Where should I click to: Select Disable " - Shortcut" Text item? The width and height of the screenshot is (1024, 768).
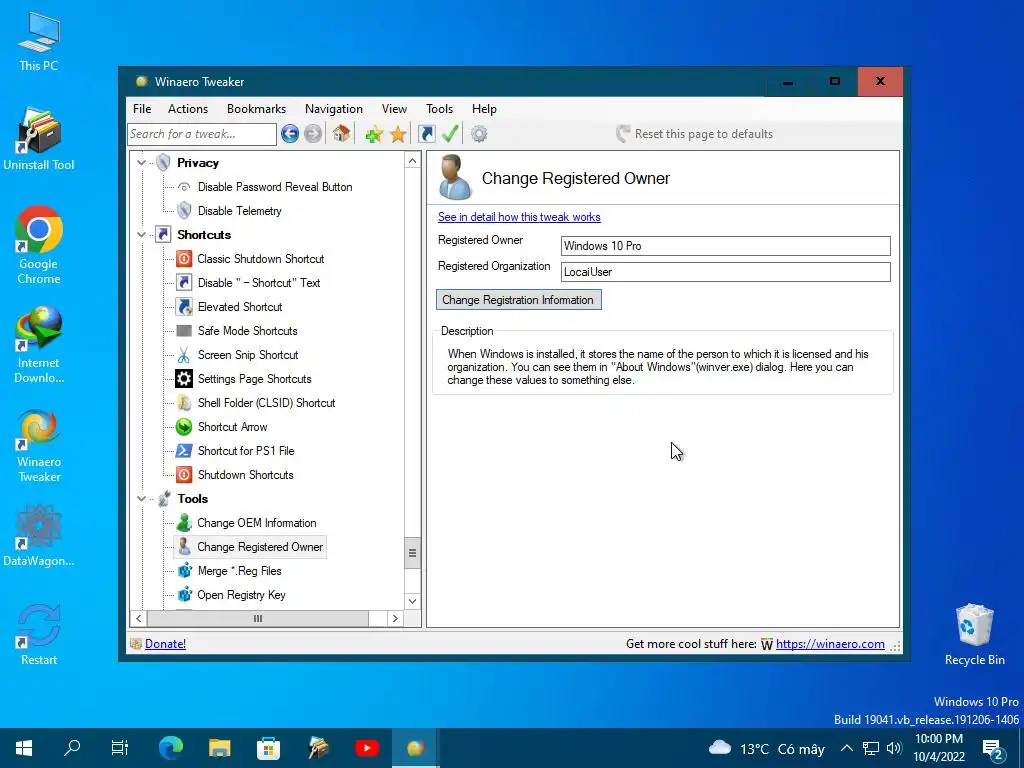click(259, 283)
